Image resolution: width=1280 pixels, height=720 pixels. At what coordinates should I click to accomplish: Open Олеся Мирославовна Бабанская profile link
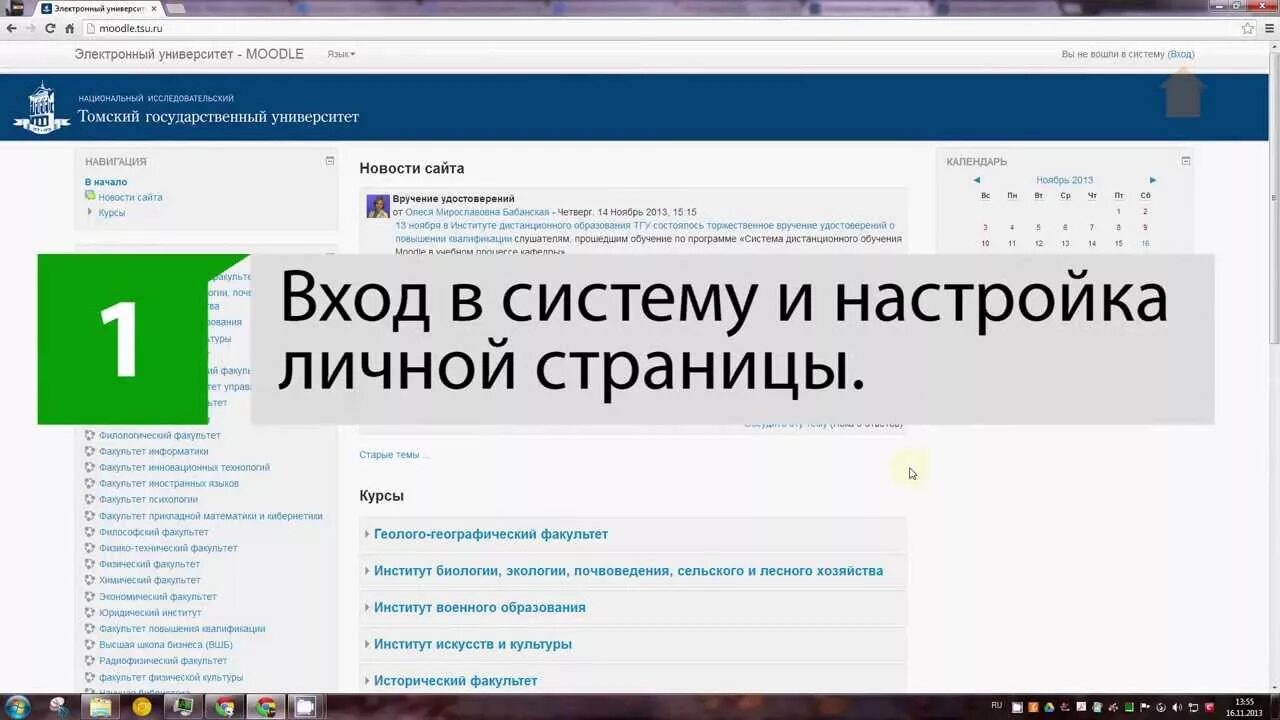[477, 212]
